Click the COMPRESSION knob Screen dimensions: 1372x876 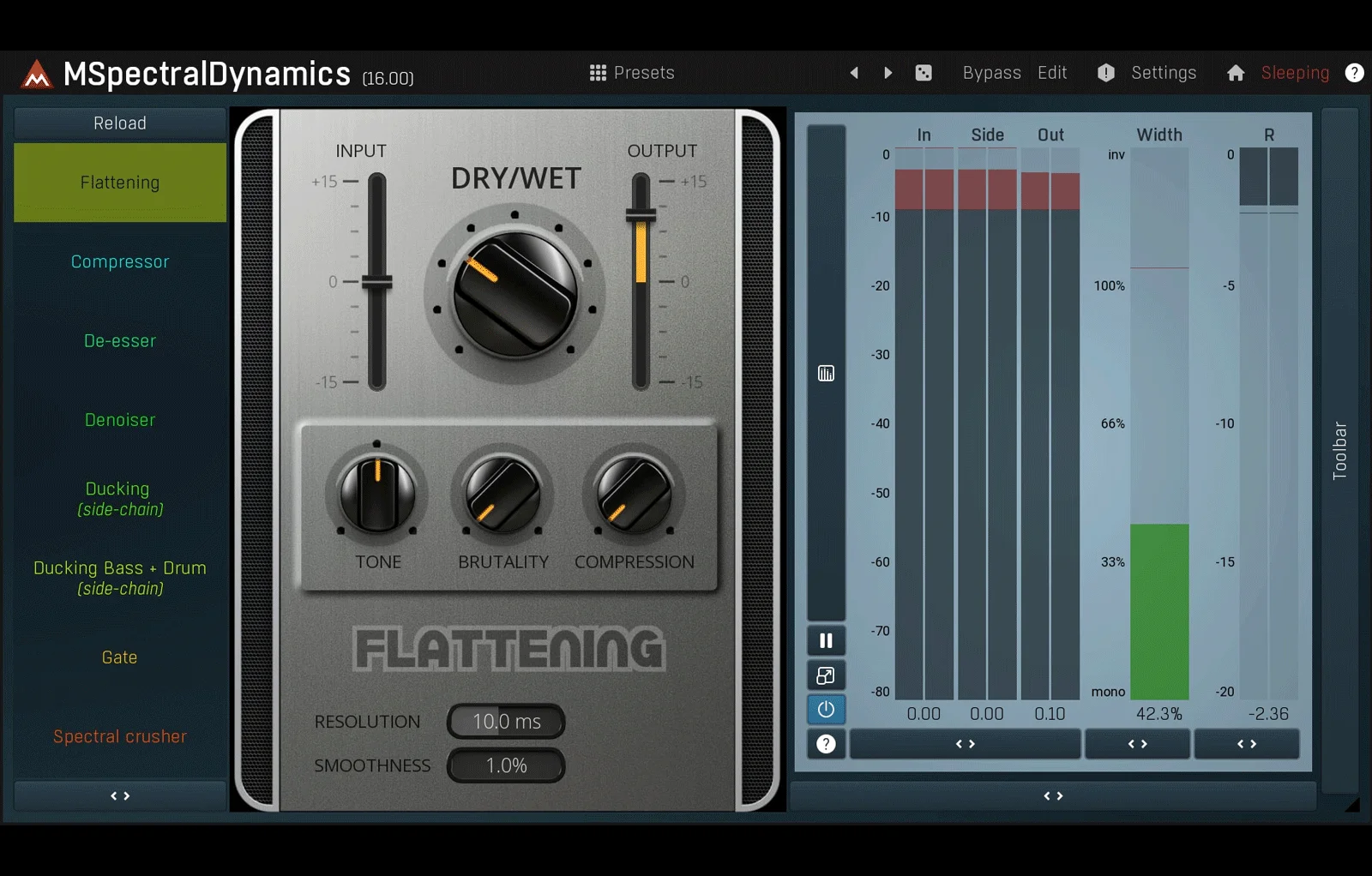pos(635,495)
